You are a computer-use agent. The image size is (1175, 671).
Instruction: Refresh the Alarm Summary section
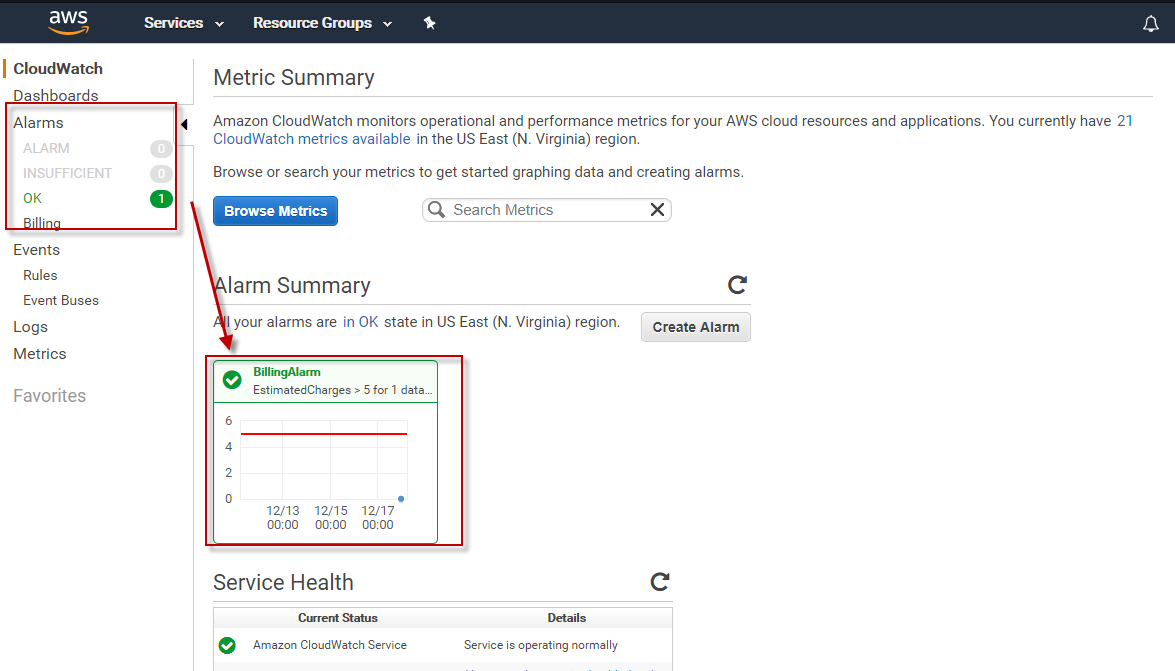[x=737, y=285]
